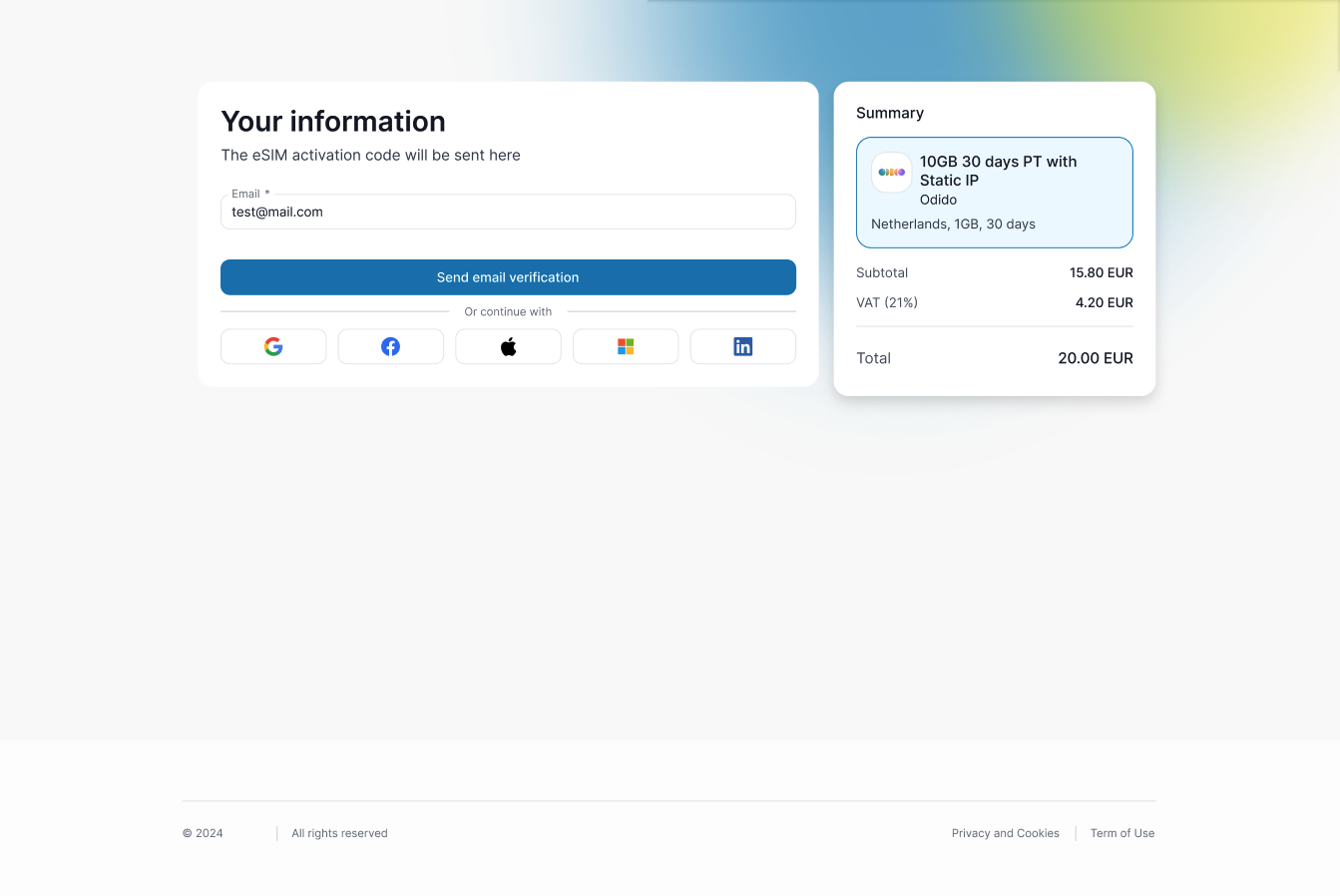Click the Summary heading

[x=890, y=113]
